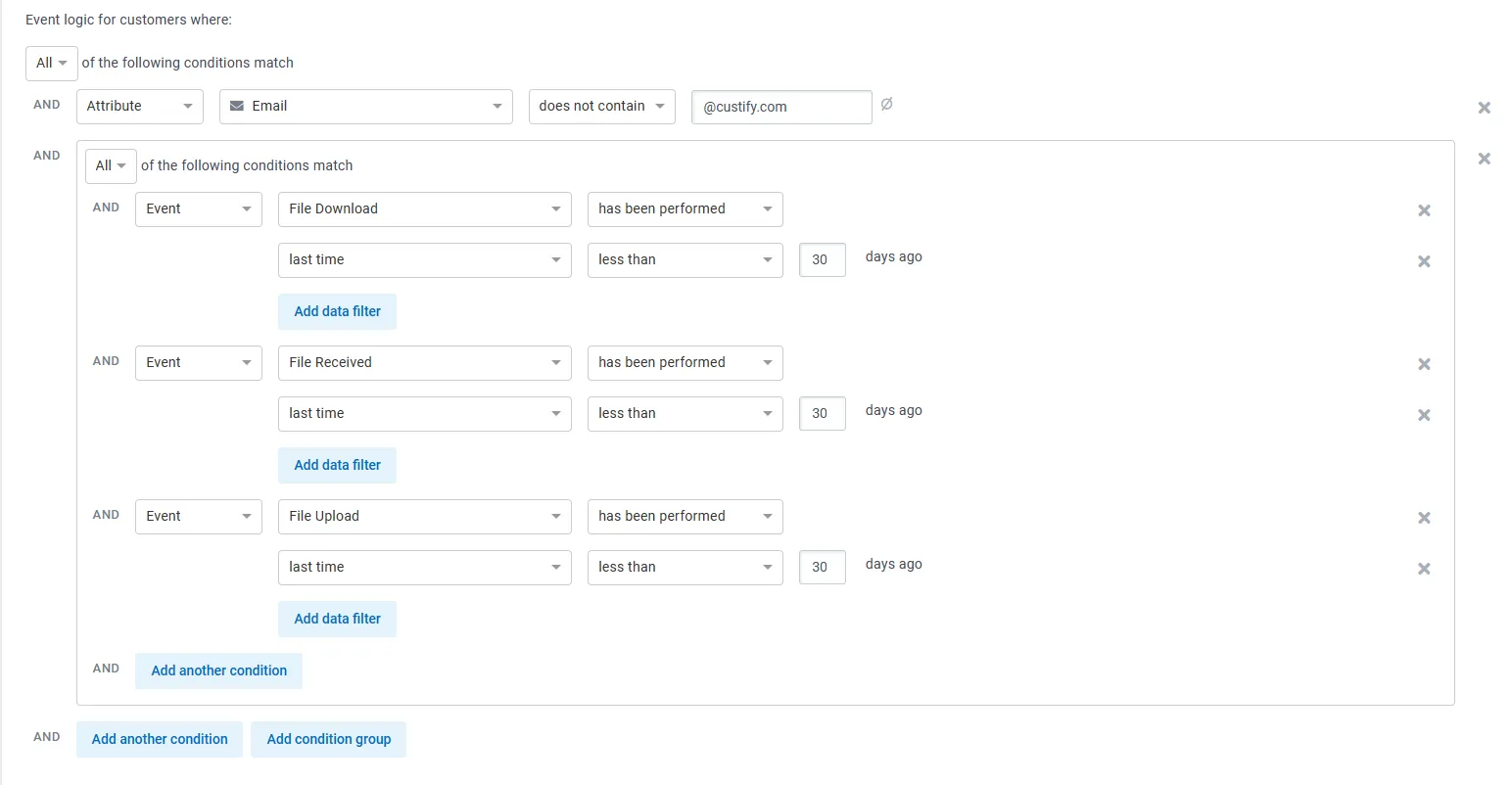Remove the File Download event condition
Viewport: 1512px width, 785px height.
(x=1424, y=210)
